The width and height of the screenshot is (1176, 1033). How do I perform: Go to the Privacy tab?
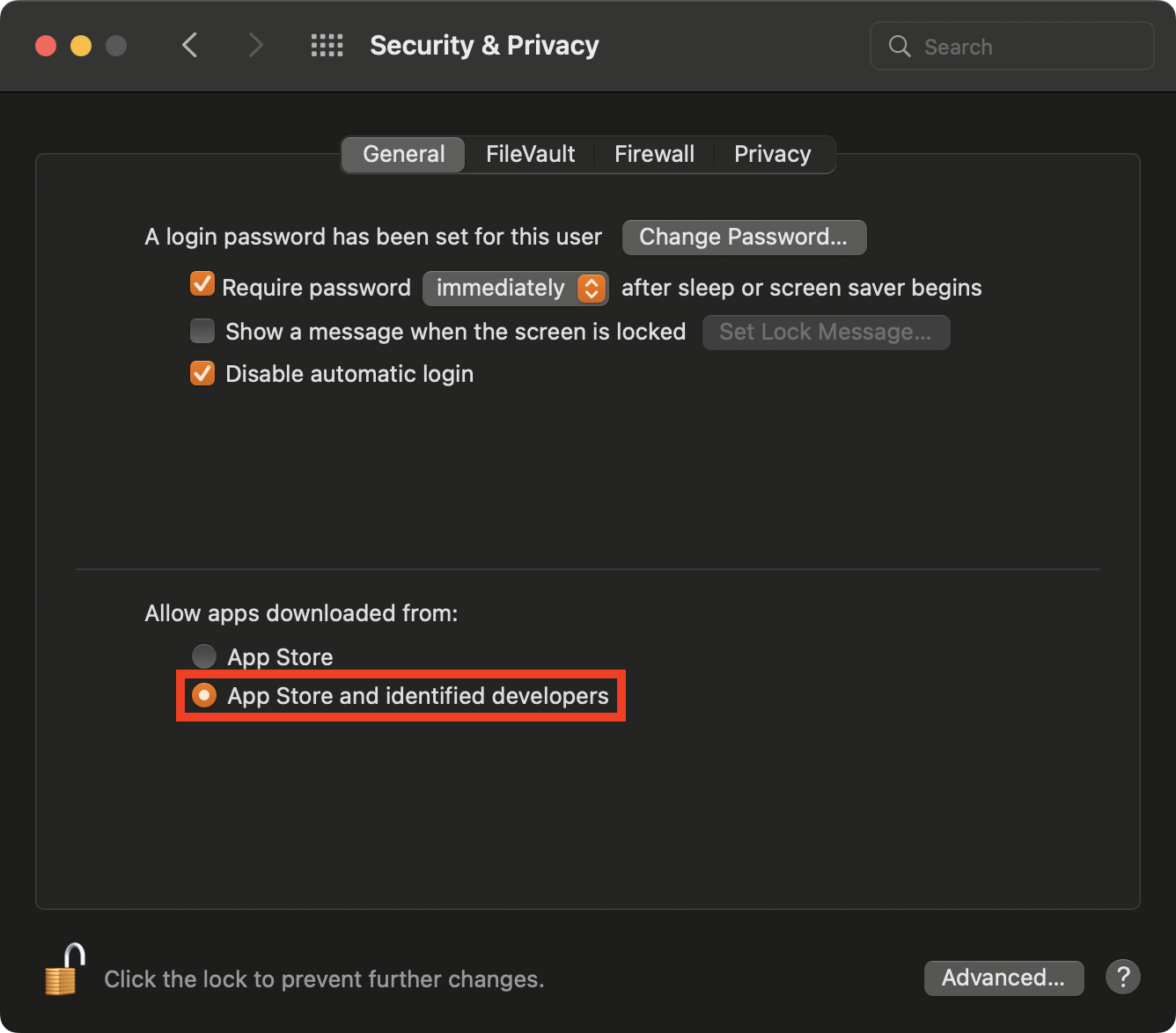pyautogui.click(x=773, y=154)
